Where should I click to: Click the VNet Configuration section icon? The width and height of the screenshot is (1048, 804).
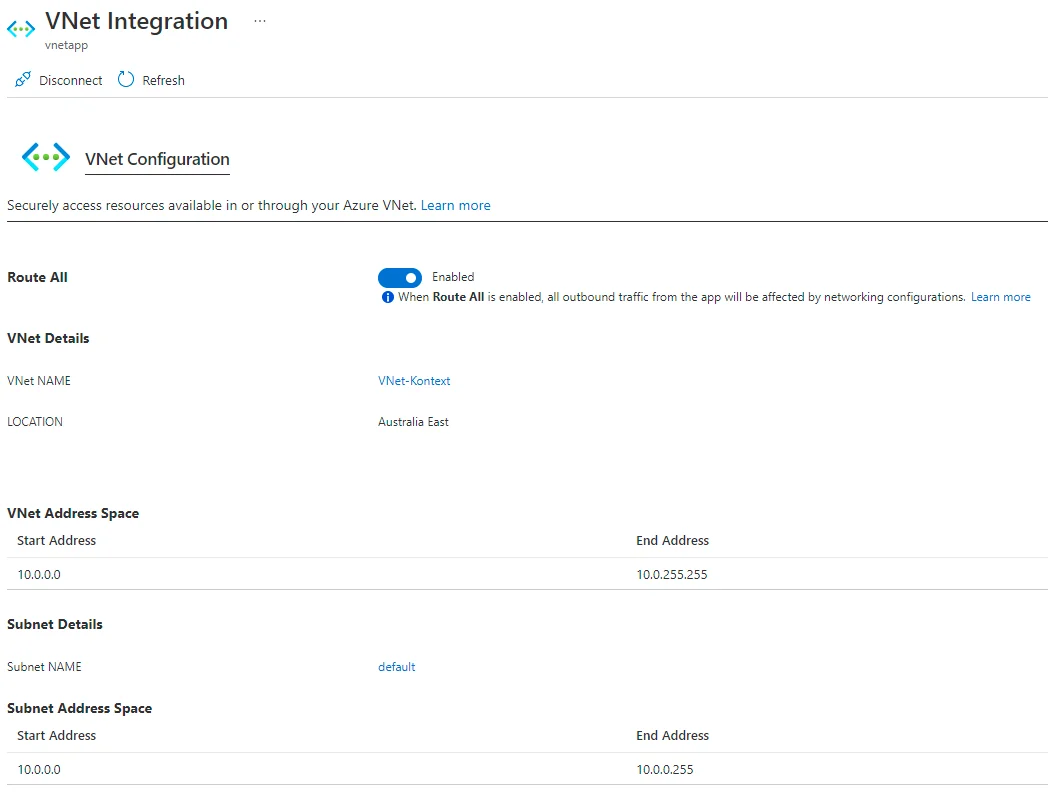pos(46,157)
